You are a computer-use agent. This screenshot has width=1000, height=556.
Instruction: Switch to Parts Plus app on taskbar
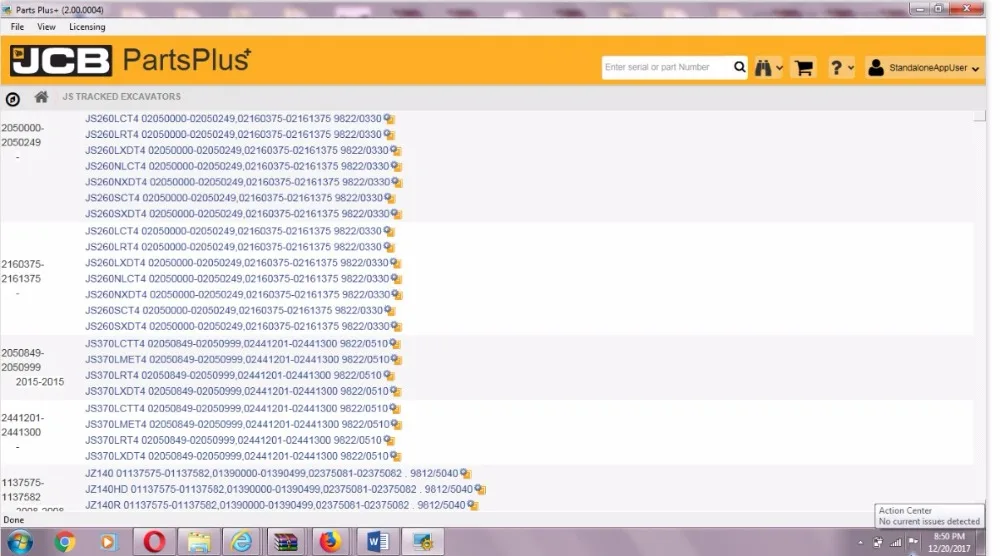point(423,543)
